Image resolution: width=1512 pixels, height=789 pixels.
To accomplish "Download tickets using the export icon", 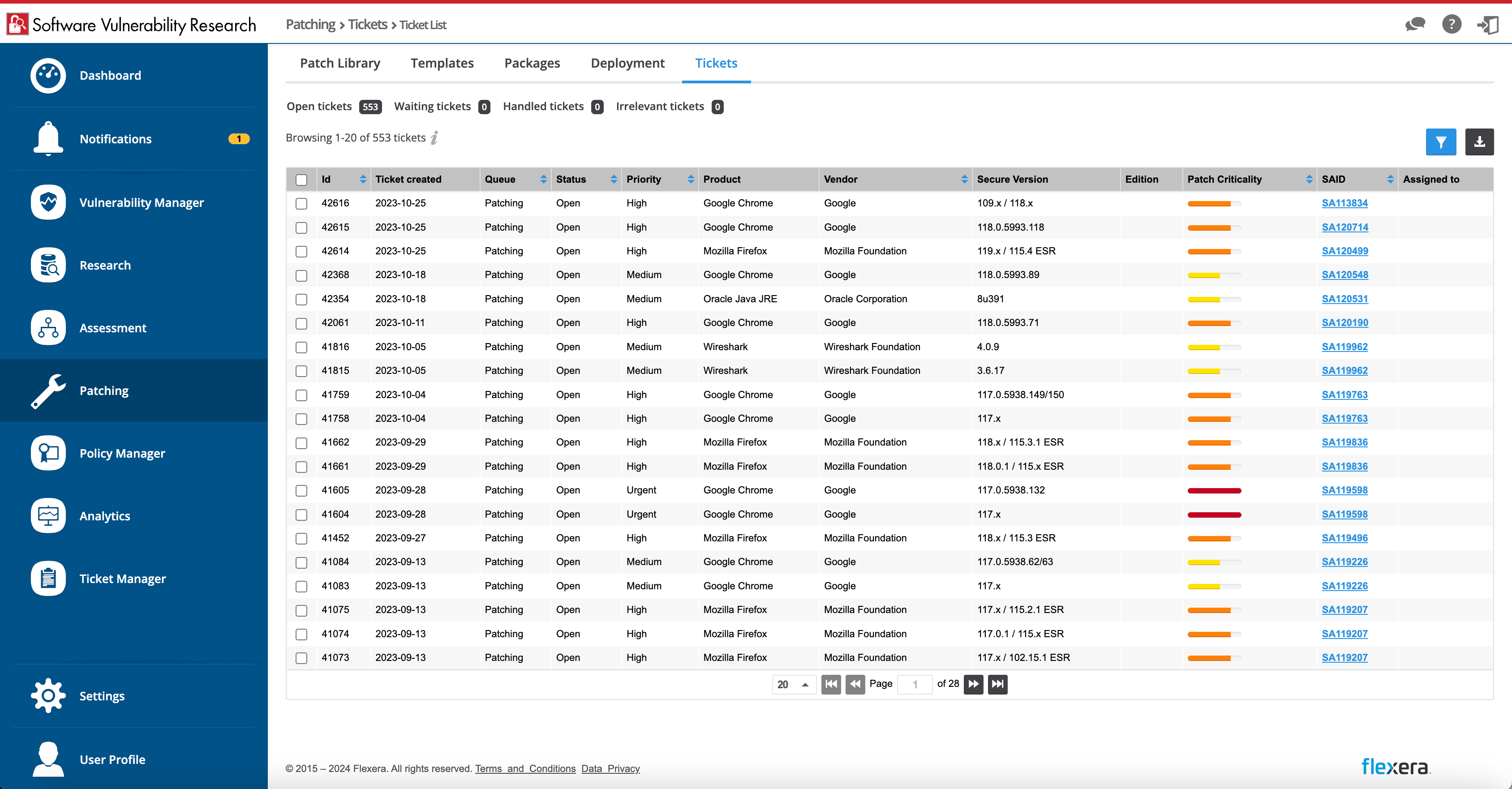I will click(1480, 142).
